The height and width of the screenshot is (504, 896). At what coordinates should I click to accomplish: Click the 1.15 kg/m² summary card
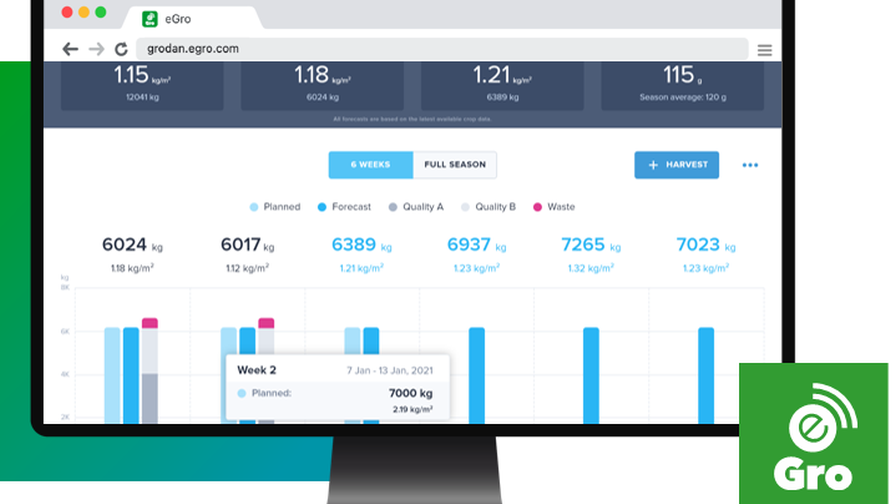142,86
